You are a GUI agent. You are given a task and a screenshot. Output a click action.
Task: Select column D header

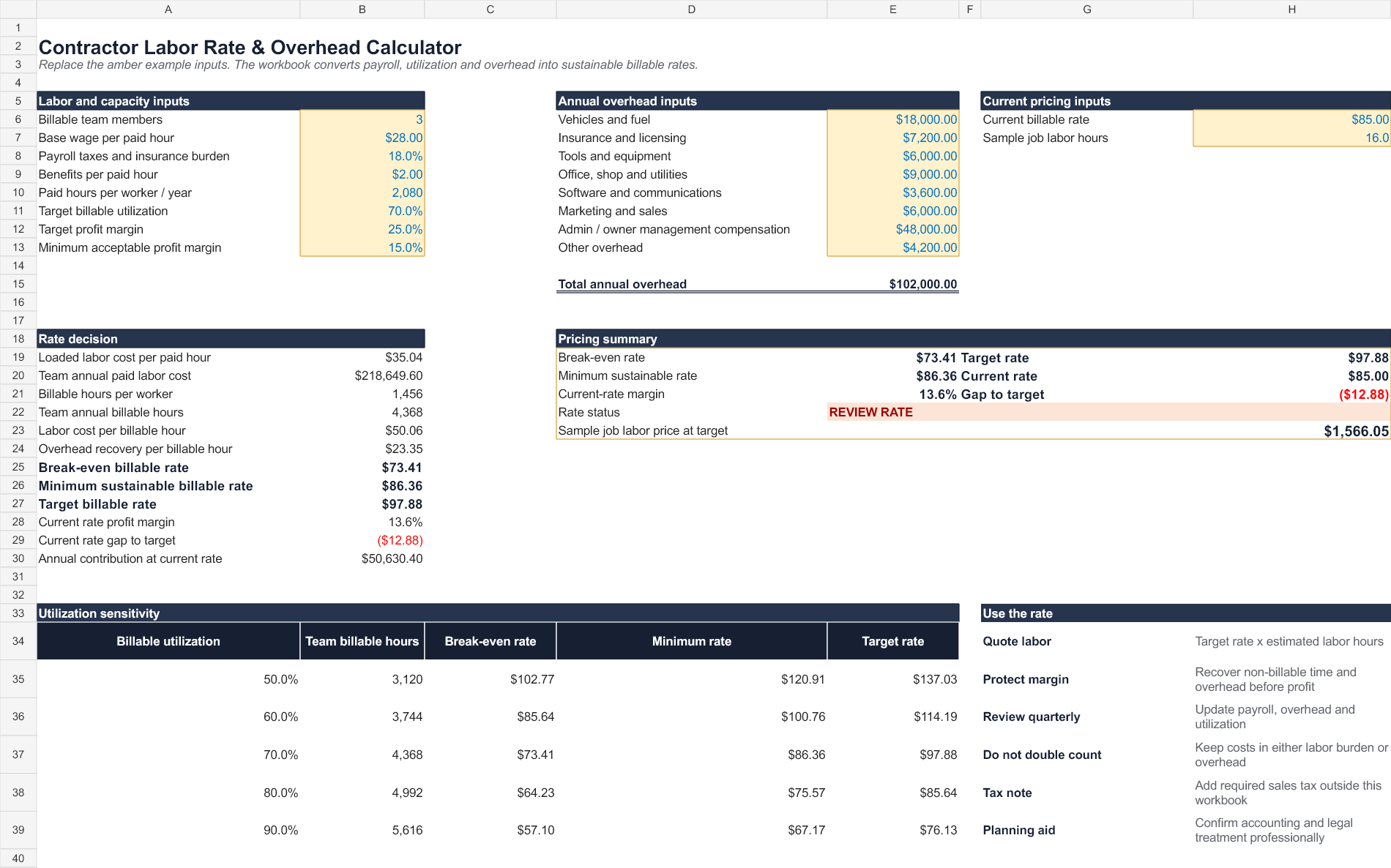coord(692,10)
